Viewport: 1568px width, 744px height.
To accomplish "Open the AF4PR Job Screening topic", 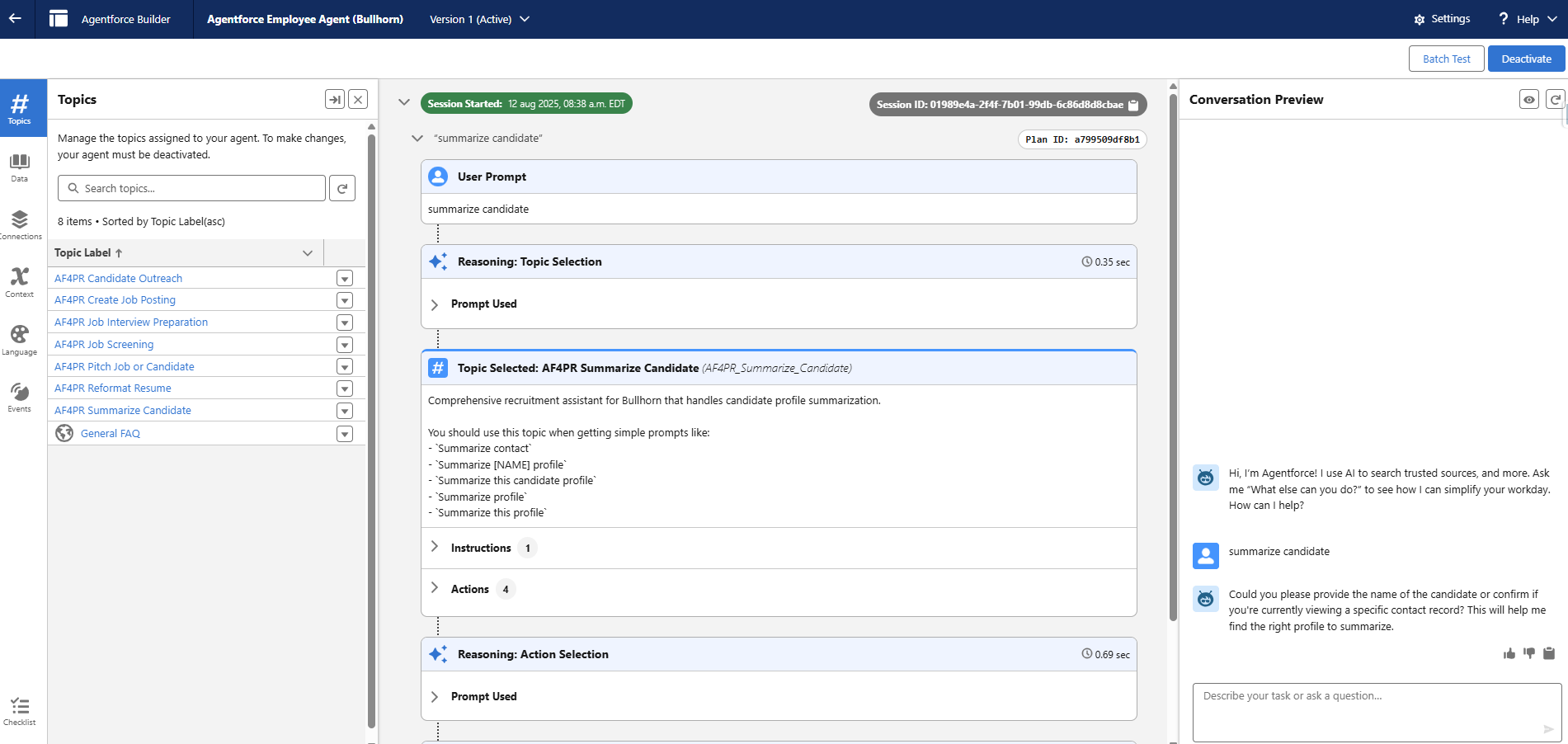I will click(x=104, y=345).
